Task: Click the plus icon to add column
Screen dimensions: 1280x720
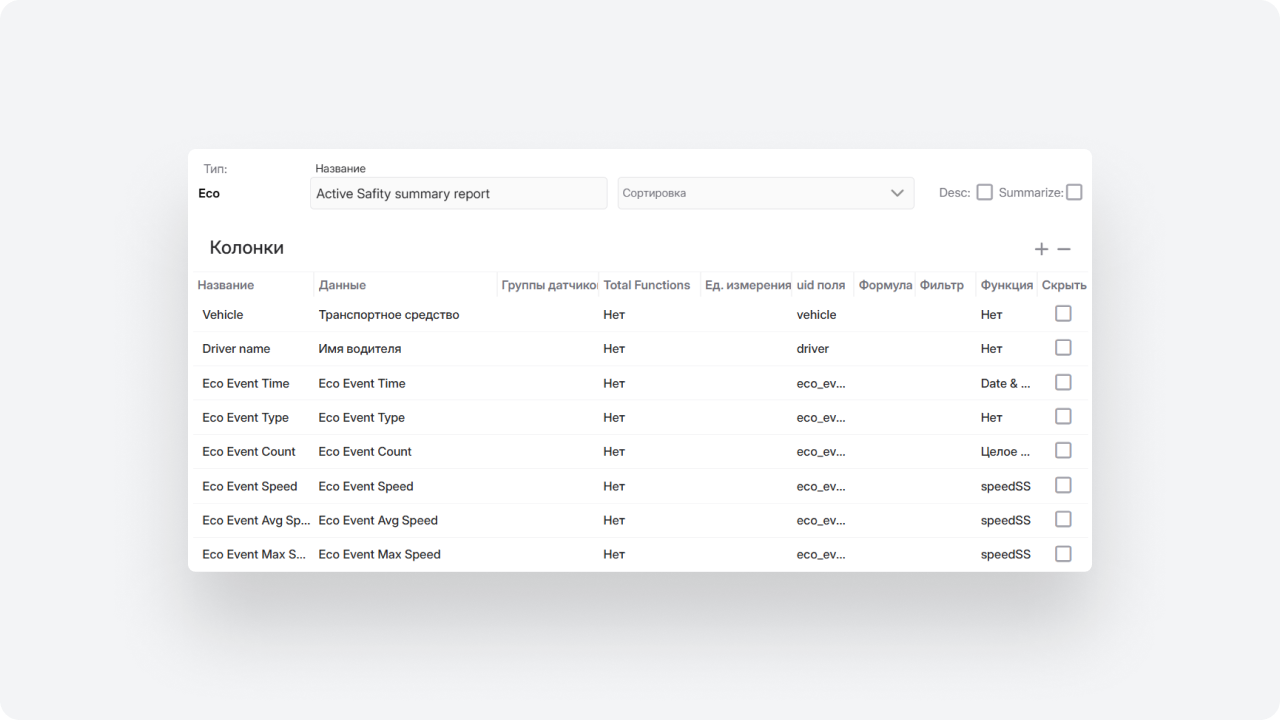Action: 1041,249
